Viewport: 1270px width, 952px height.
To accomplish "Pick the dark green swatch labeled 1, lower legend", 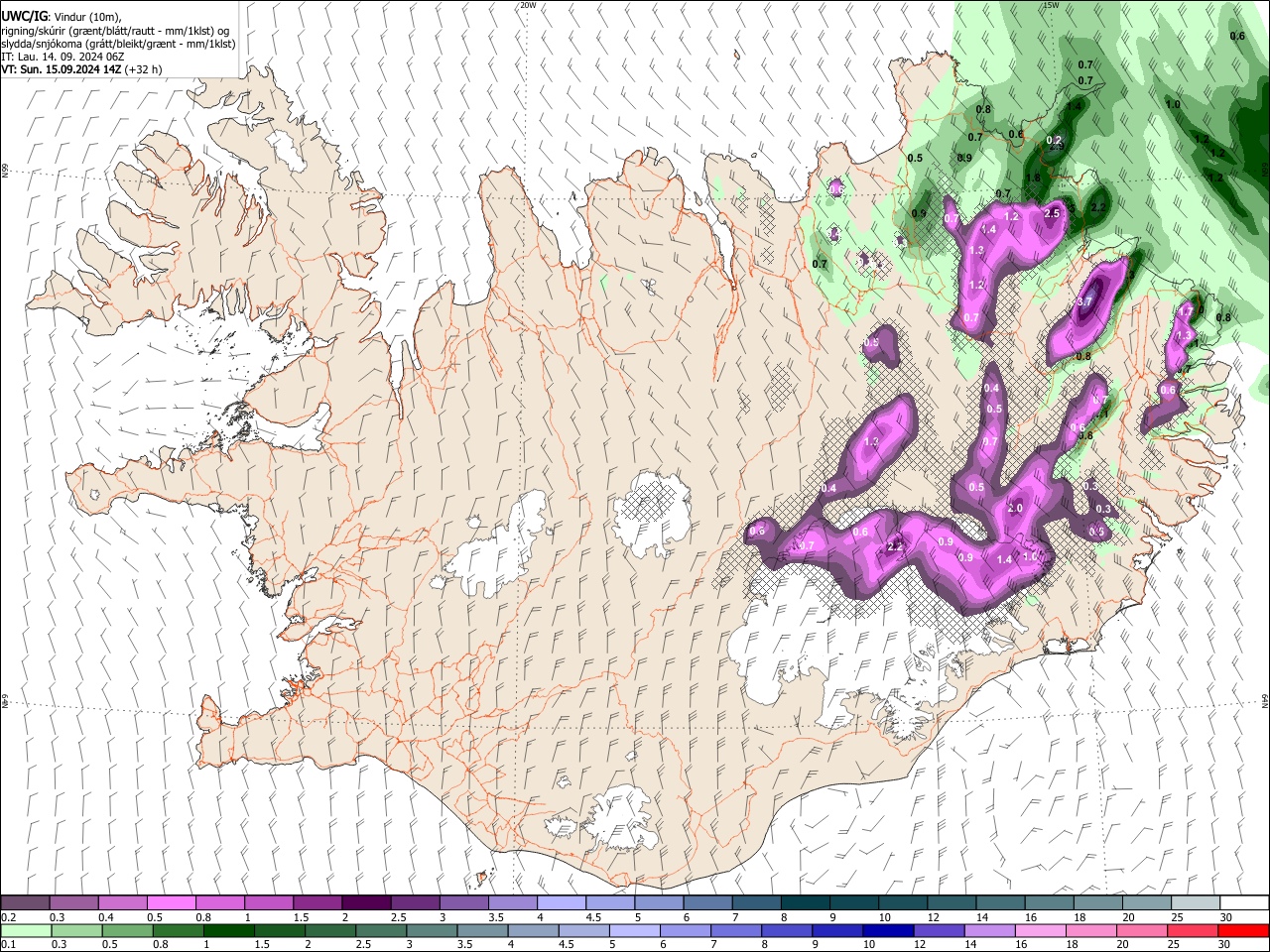I will 228,931.
